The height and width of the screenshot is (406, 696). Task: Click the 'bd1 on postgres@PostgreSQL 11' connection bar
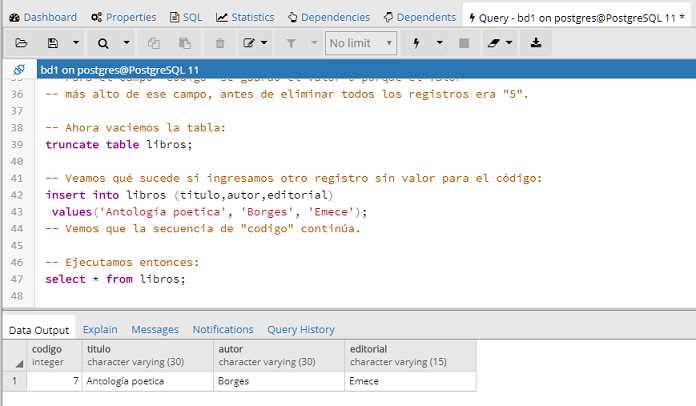tap(366, 70)
